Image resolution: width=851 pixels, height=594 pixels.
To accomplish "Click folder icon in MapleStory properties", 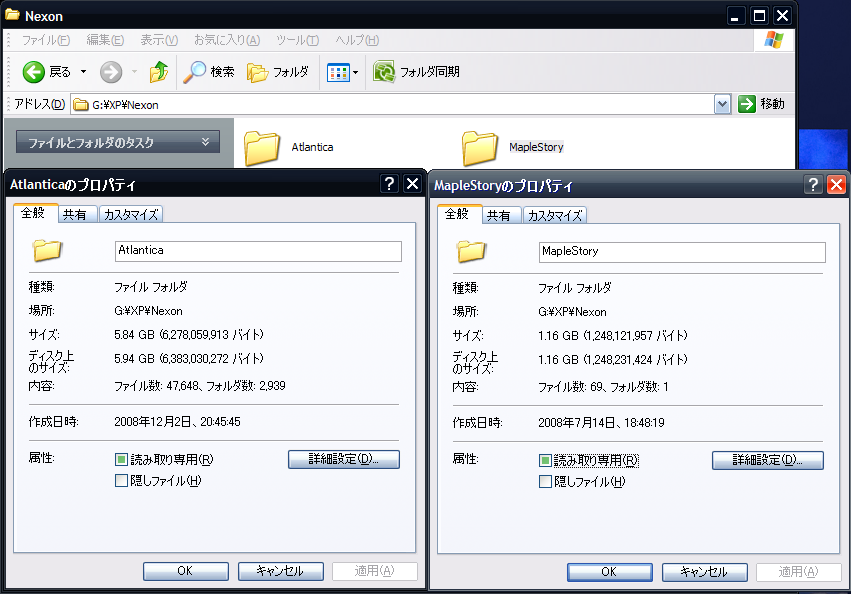I will [x=471, y=251].
